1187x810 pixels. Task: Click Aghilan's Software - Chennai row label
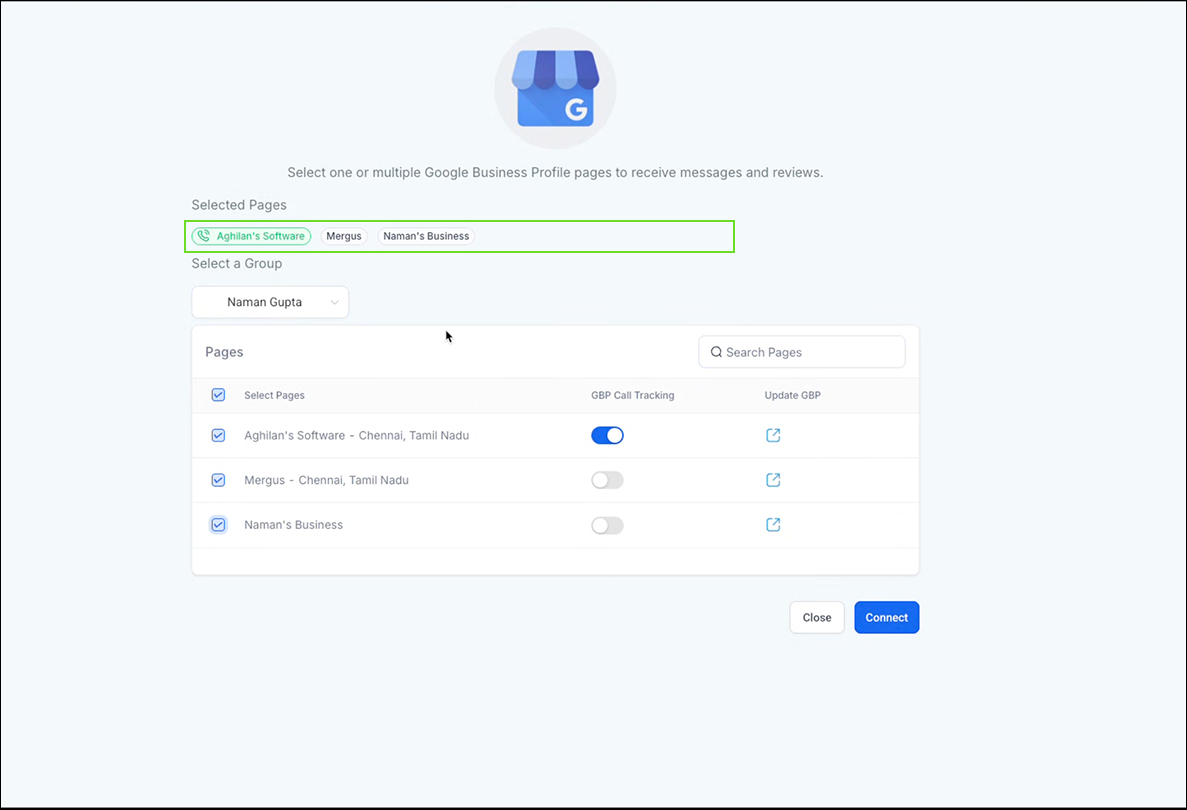tap(356, 436)
